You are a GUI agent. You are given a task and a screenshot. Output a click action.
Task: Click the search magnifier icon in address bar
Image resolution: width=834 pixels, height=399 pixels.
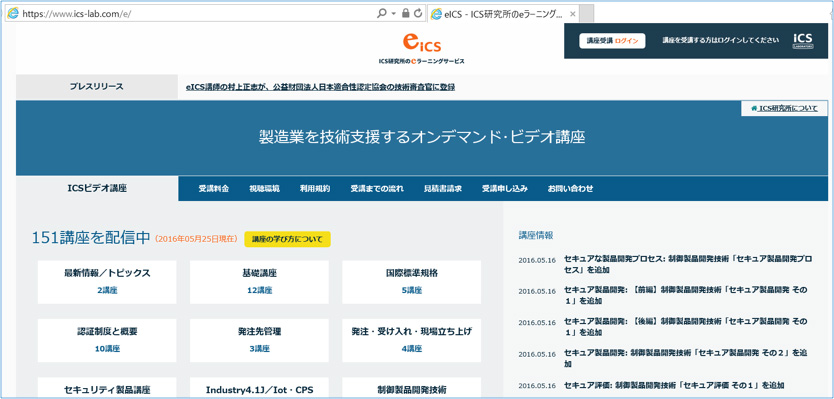click(381, 14)
